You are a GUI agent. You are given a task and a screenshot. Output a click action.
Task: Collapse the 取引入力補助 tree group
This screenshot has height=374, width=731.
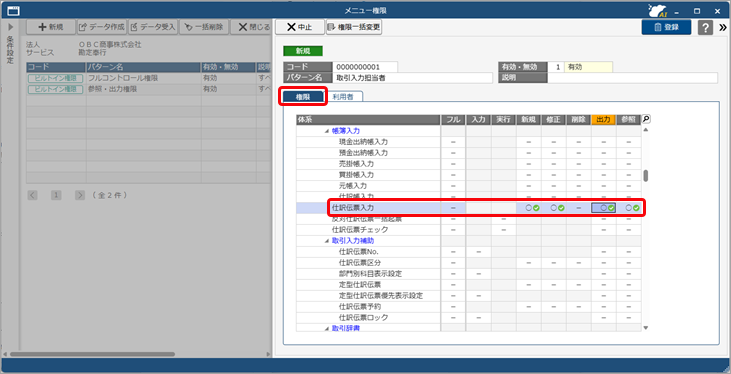(327, 241)
